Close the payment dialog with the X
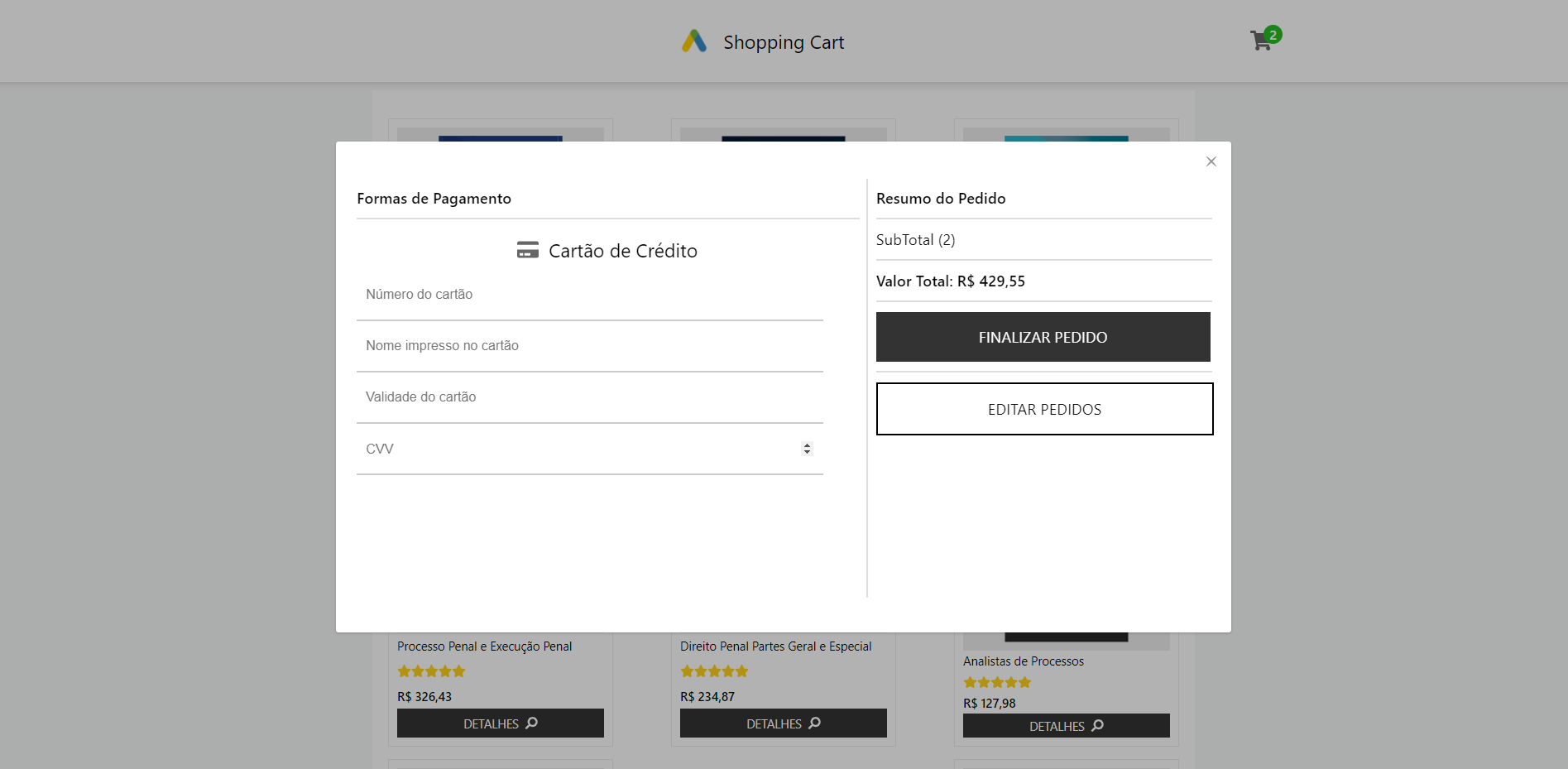This screenshot has width=1568, height=769. tap(1211, 161)
